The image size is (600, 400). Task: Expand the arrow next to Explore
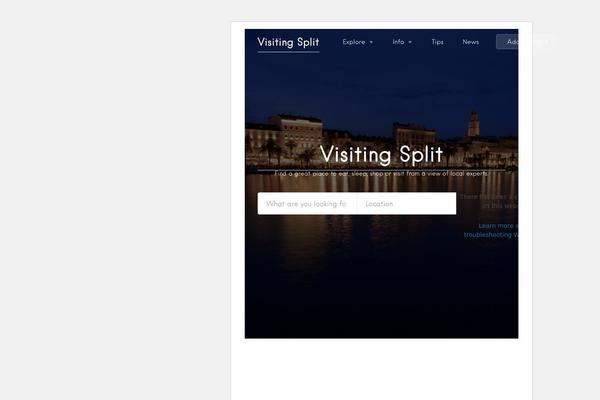371,42
